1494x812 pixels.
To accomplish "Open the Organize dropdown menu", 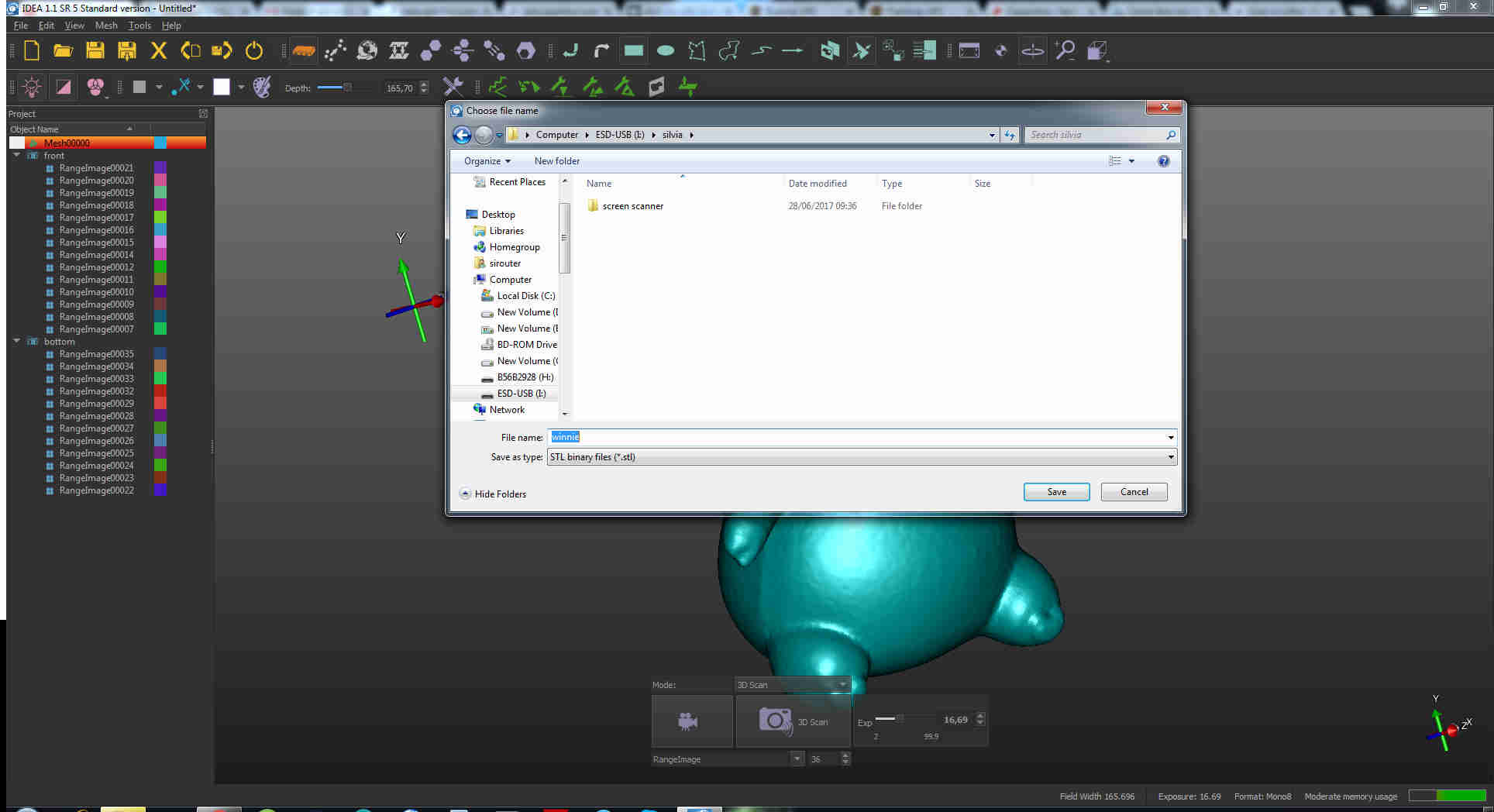I will click(x=487, y=161).
